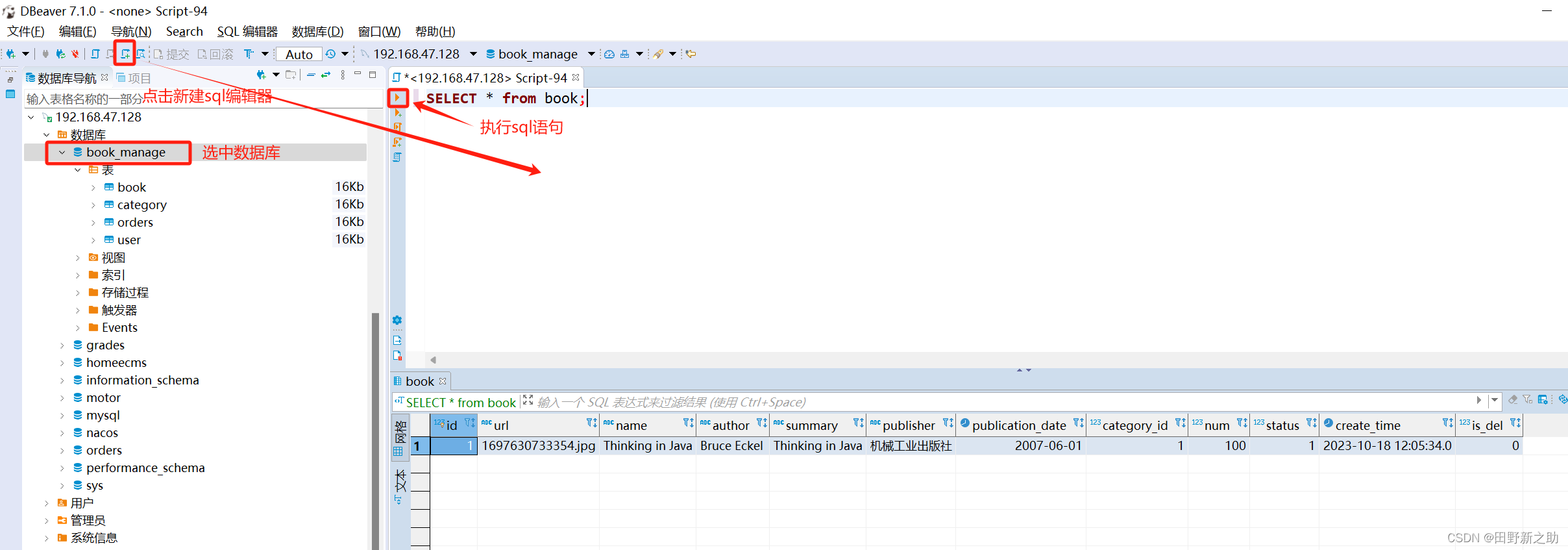Click the network diagram tools icon
Image resolution: width=1568 pixels, height=550 pixels.
pyautogui.click(x=625, y=54)
